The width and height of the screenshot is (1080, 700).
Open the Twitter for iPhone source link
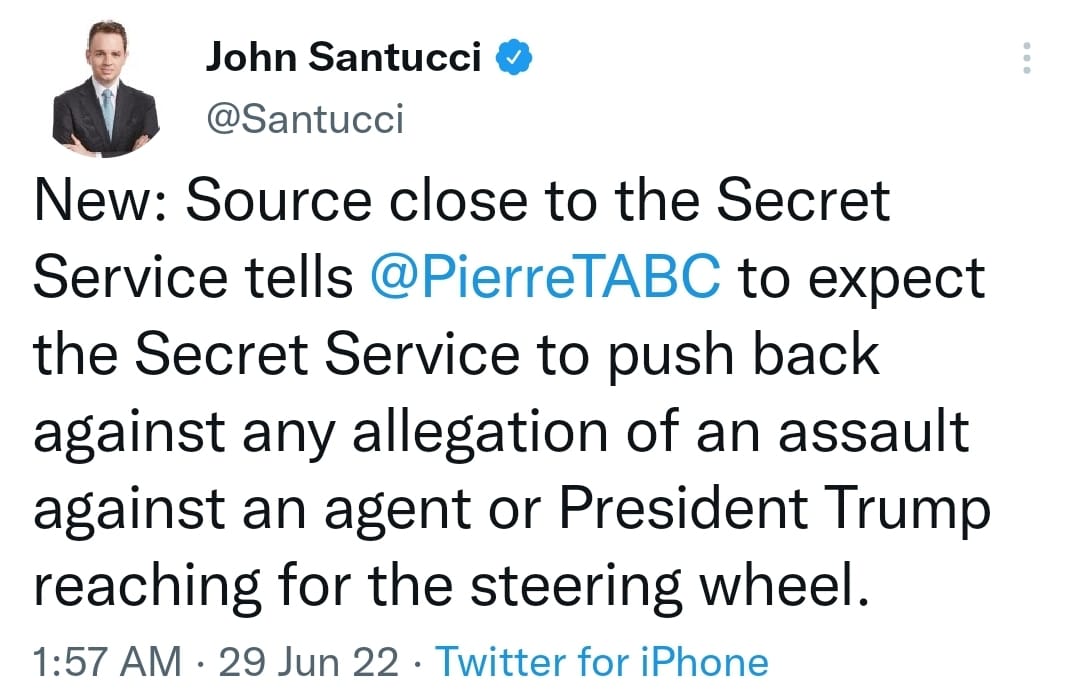pyautogui.click(x=603, y=662)
